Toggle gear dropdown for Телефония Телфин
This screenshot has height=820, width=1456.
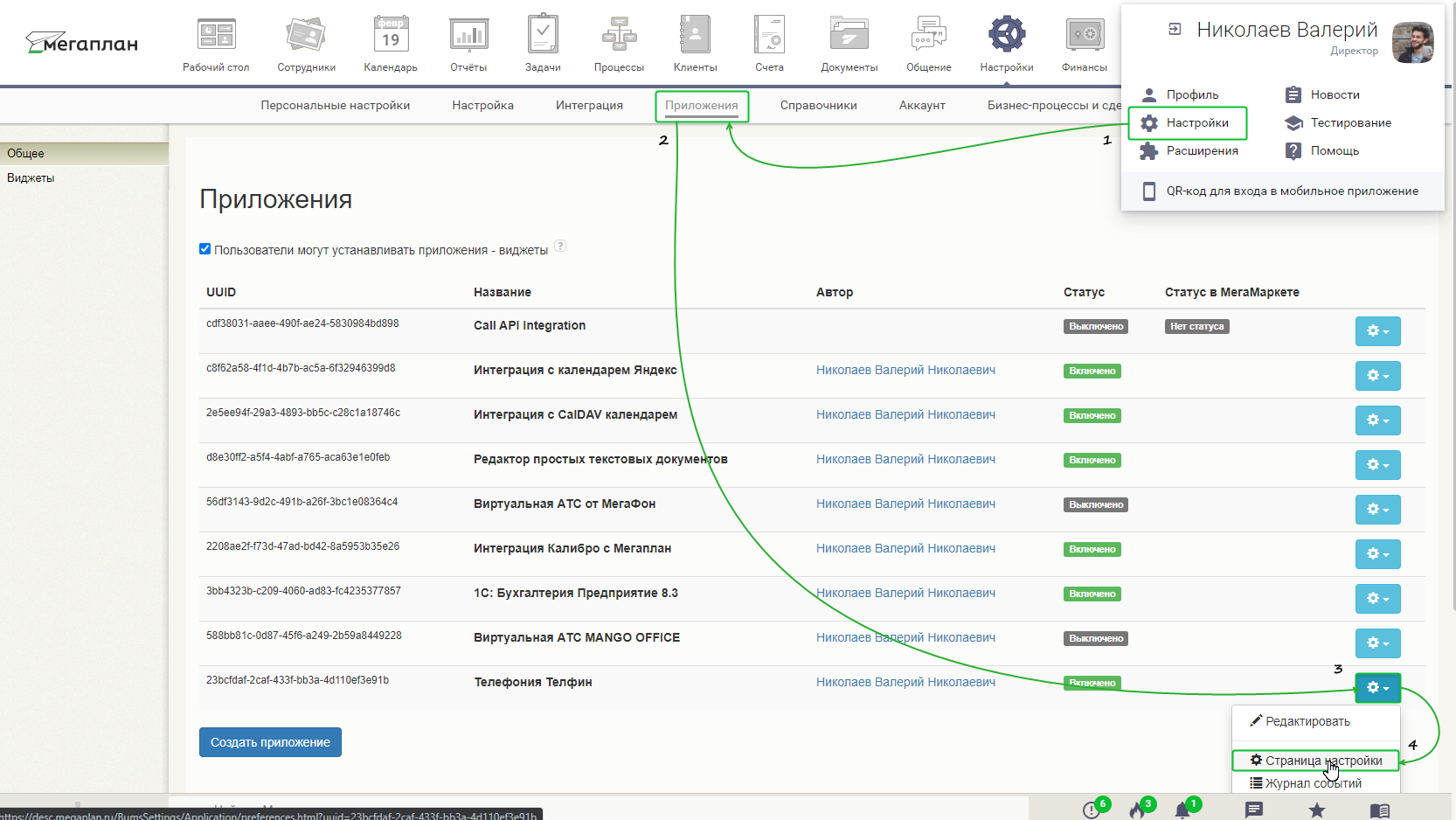pos(1377,688)
